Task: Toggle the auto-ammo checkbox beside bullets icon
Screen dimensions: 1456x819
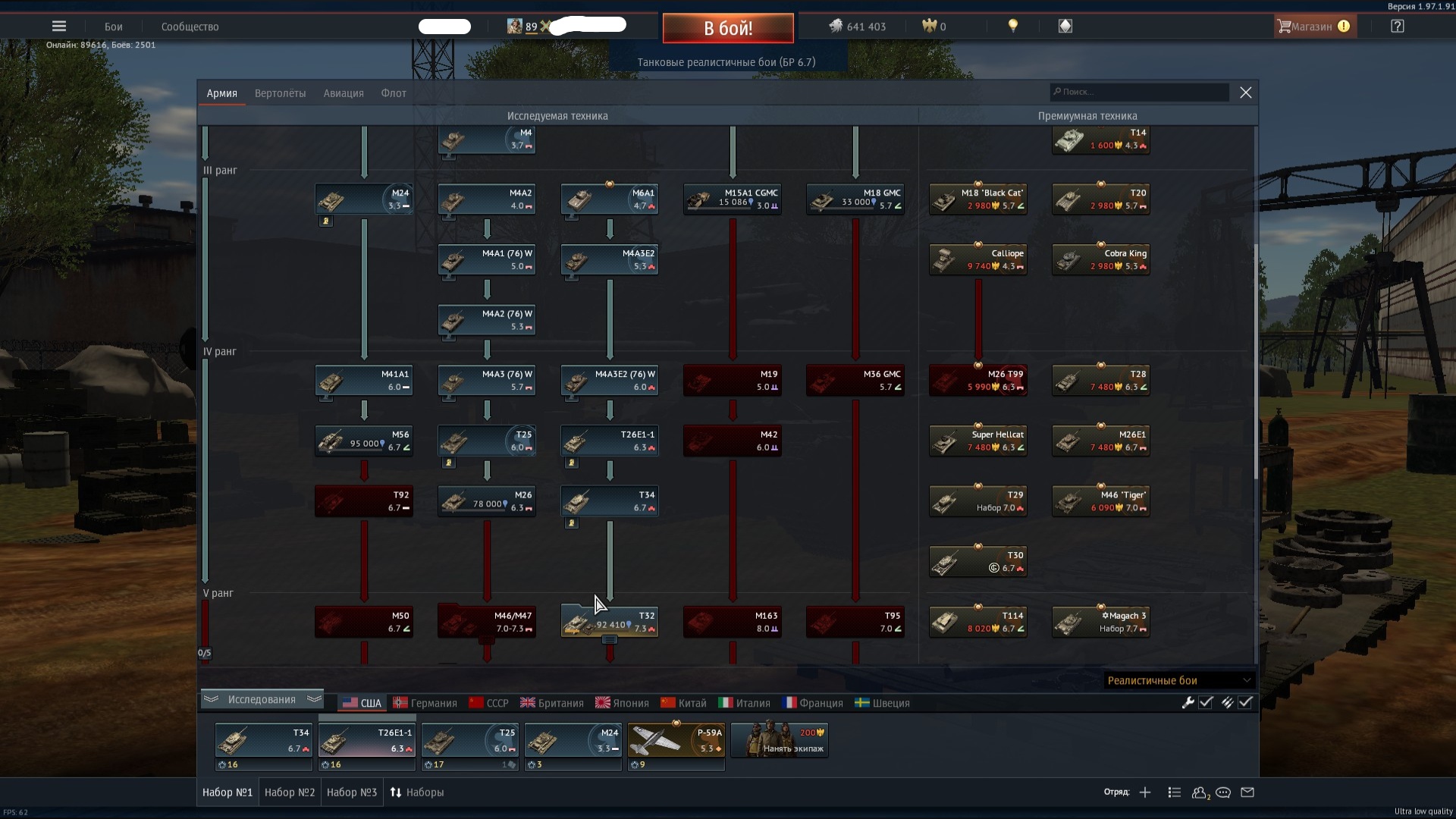Action: [1245, 703]
